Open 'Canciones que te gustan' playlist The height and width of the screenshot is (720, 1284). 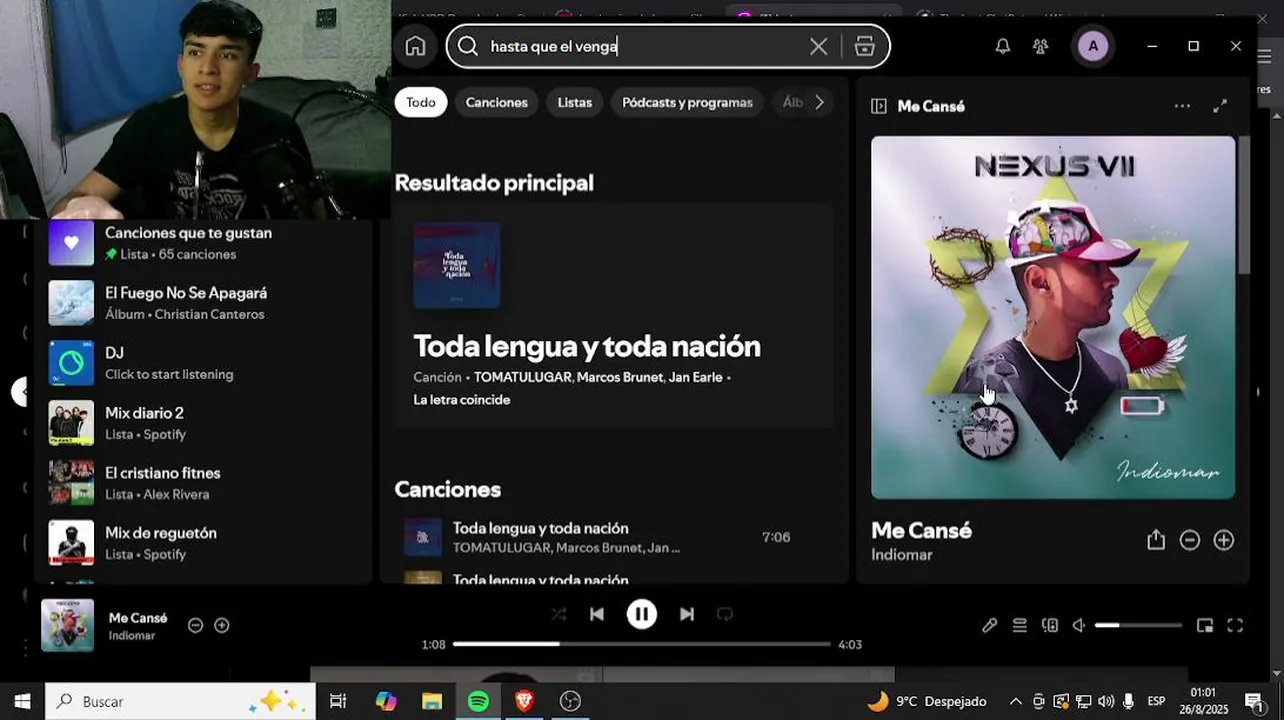[x=205, y=243]
